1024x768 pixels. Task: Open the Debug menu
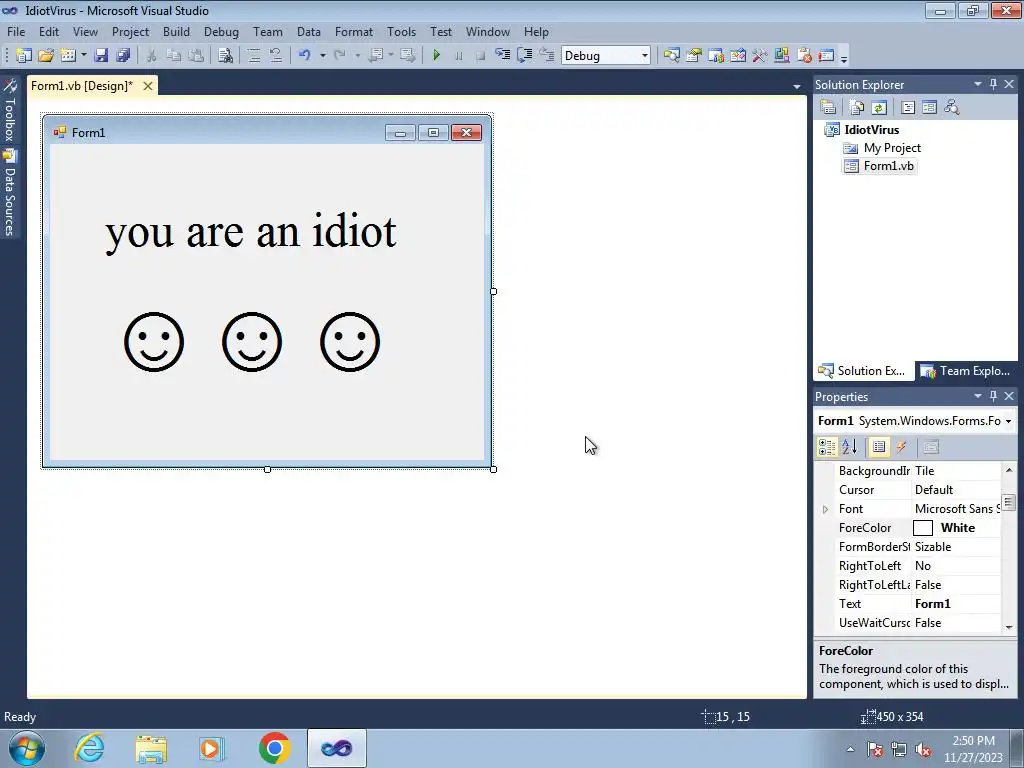click(x=221, y=31)
